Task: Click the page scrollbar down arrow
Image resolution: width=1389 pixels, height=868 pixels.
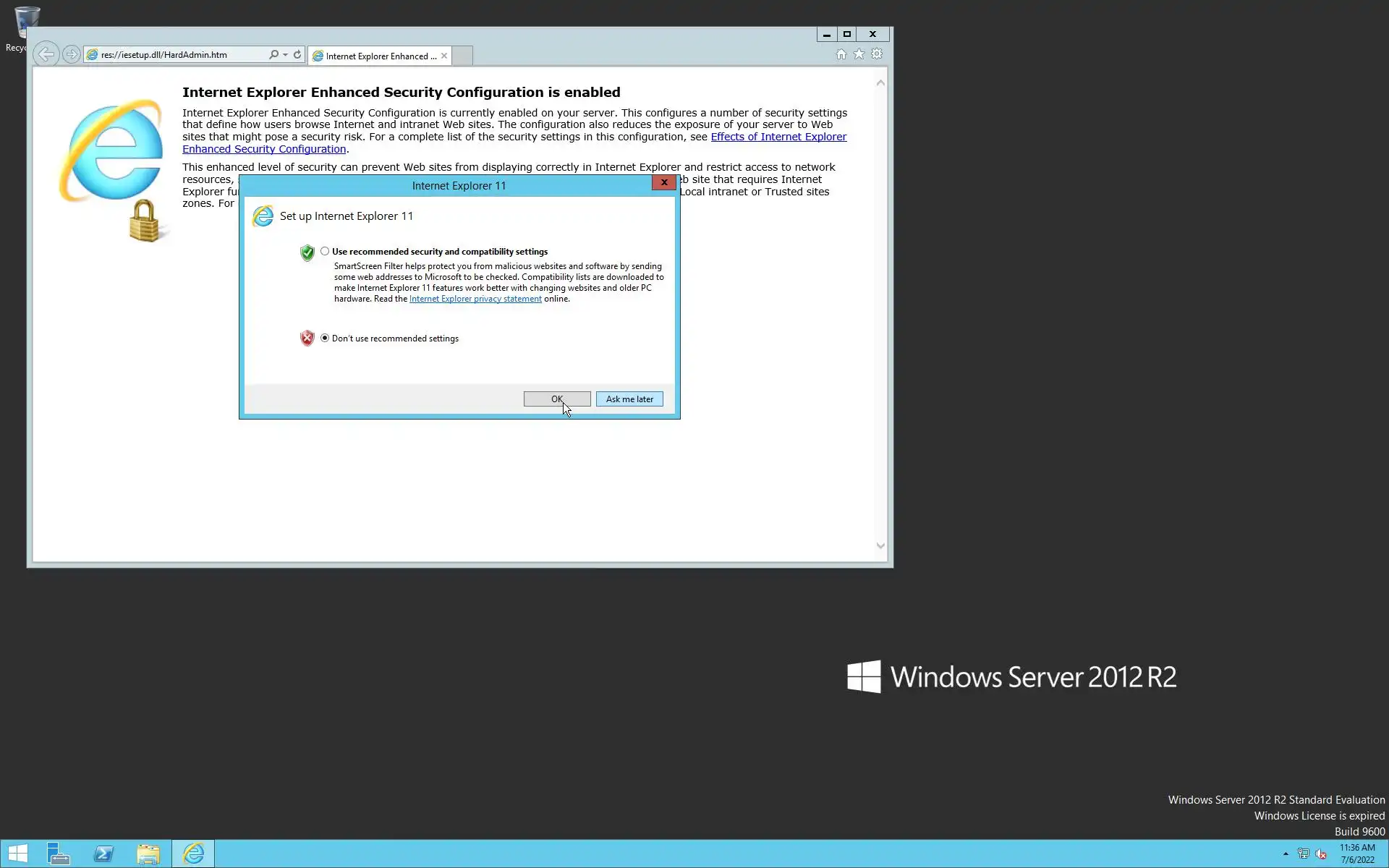Action: click(x=880, y=546)
